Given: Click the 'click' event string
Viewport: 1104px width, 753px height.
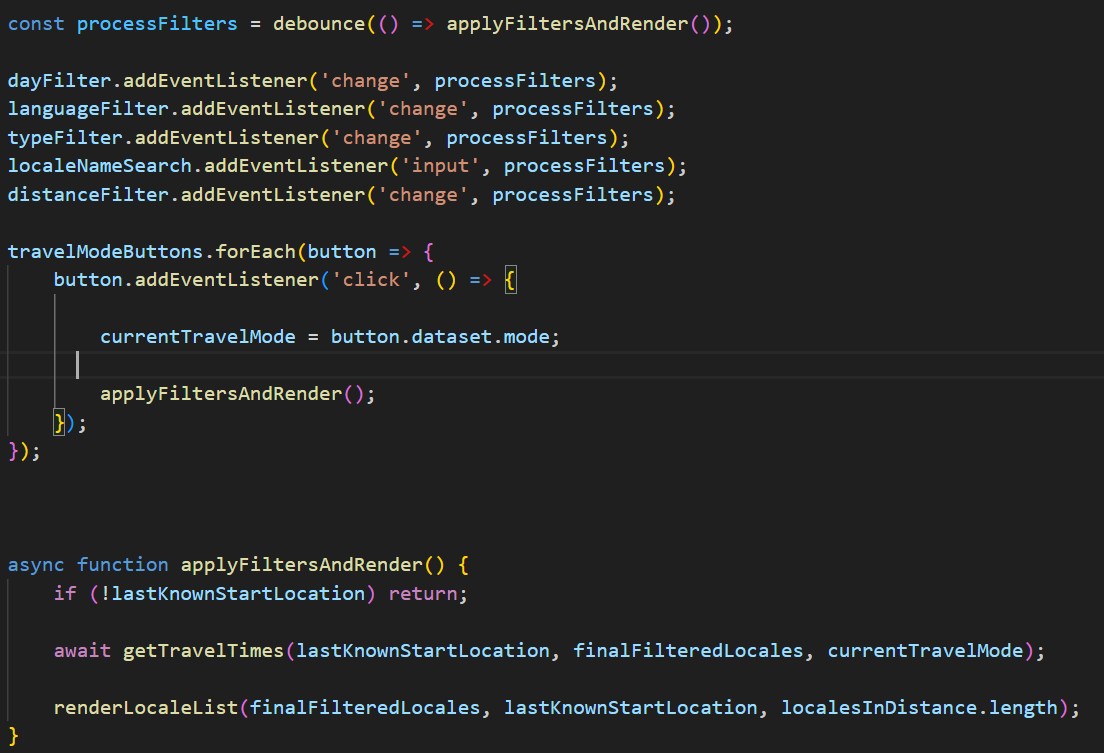Looking at the screenshot, I should point(369,279).
